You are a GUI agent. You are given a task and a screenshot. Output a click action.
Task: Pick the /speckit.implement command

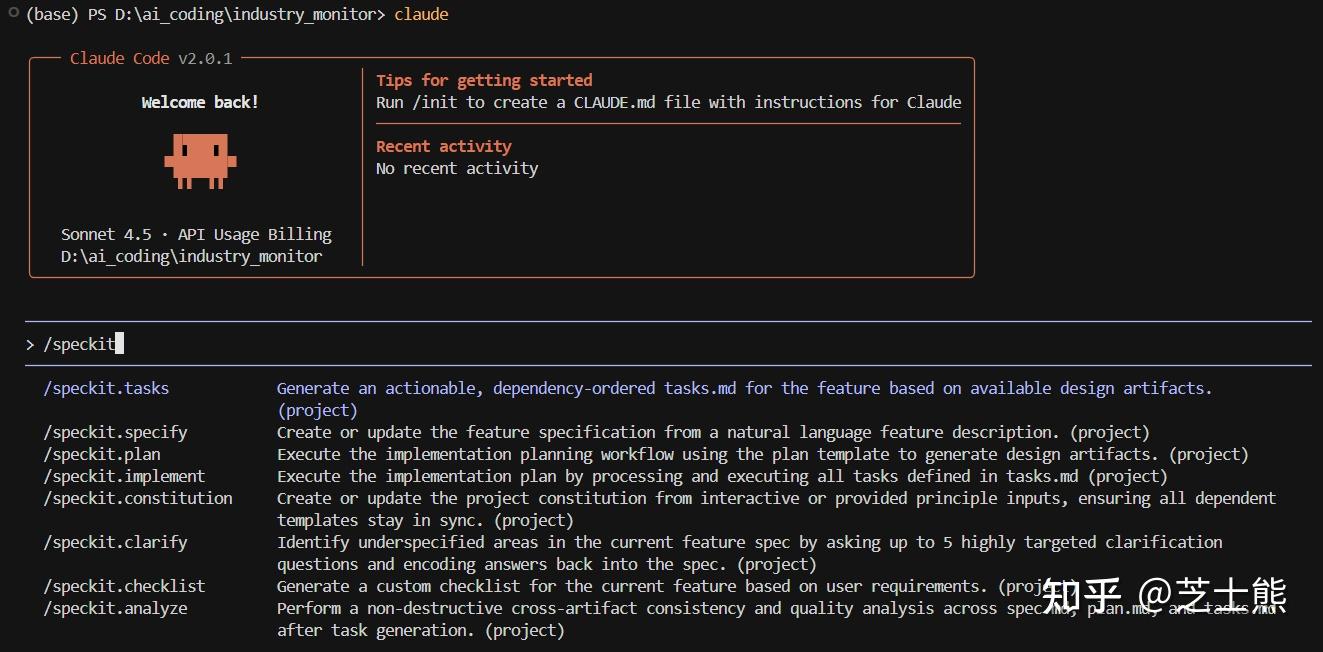pos(124,476)
